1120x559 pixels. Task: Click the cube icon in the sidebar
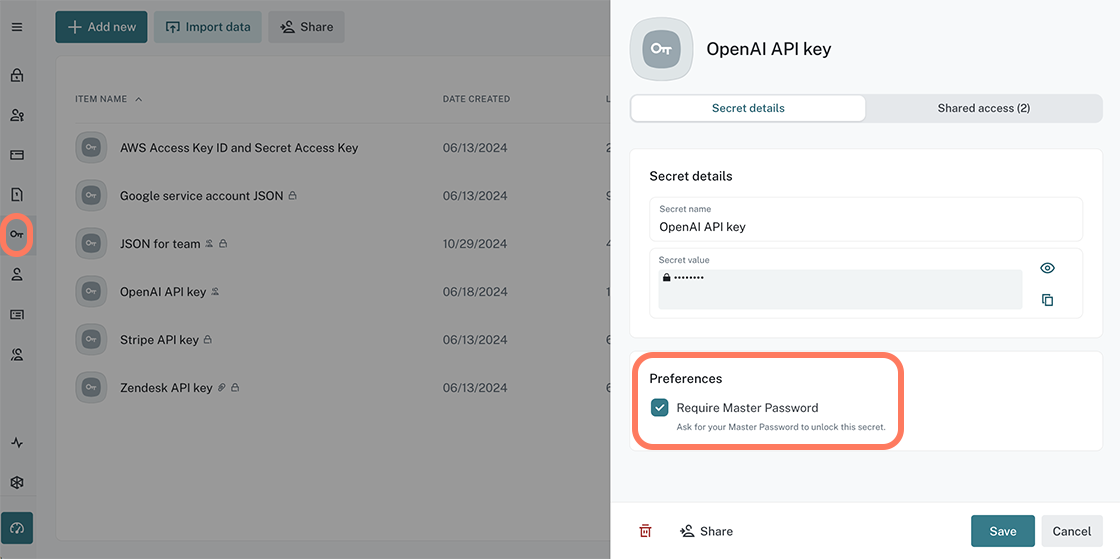click(17, 482)
